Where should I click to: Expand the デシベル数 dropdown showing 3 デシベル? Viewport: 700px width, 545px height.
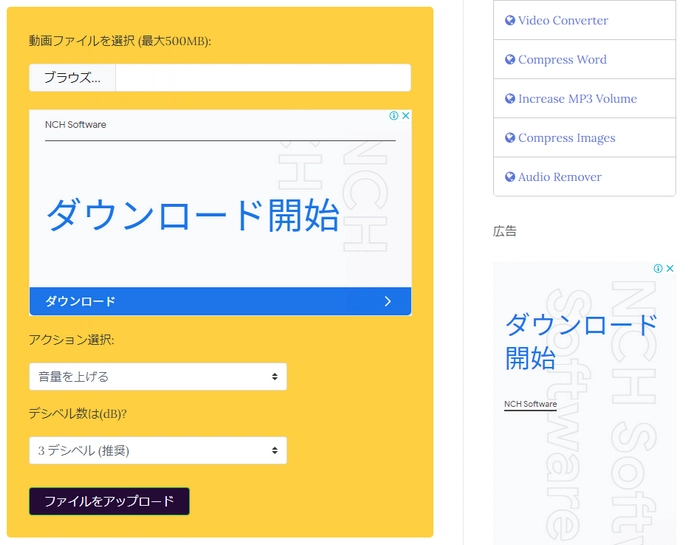[x=158, y=451]
